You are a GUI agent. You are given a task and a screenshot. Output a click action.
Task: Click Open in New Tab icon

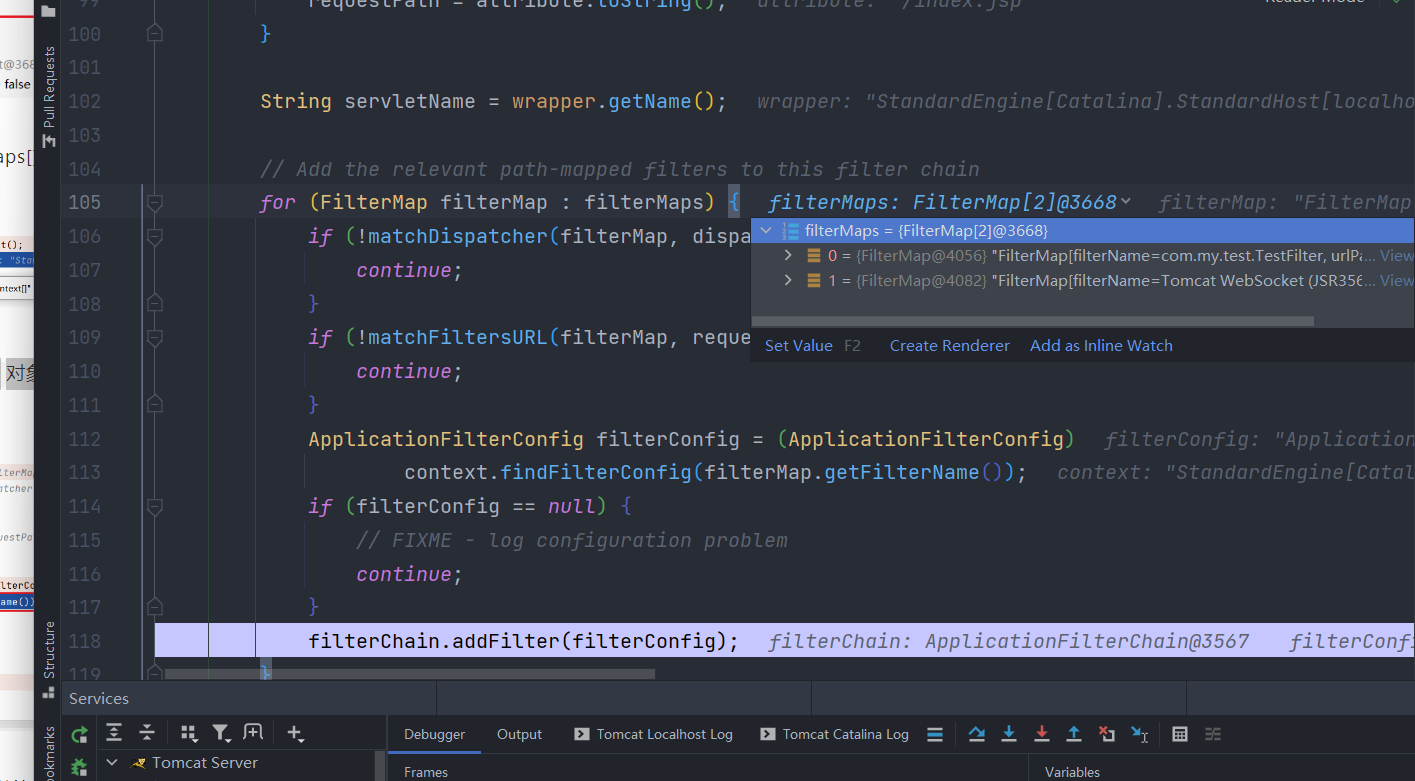[253, 733]
